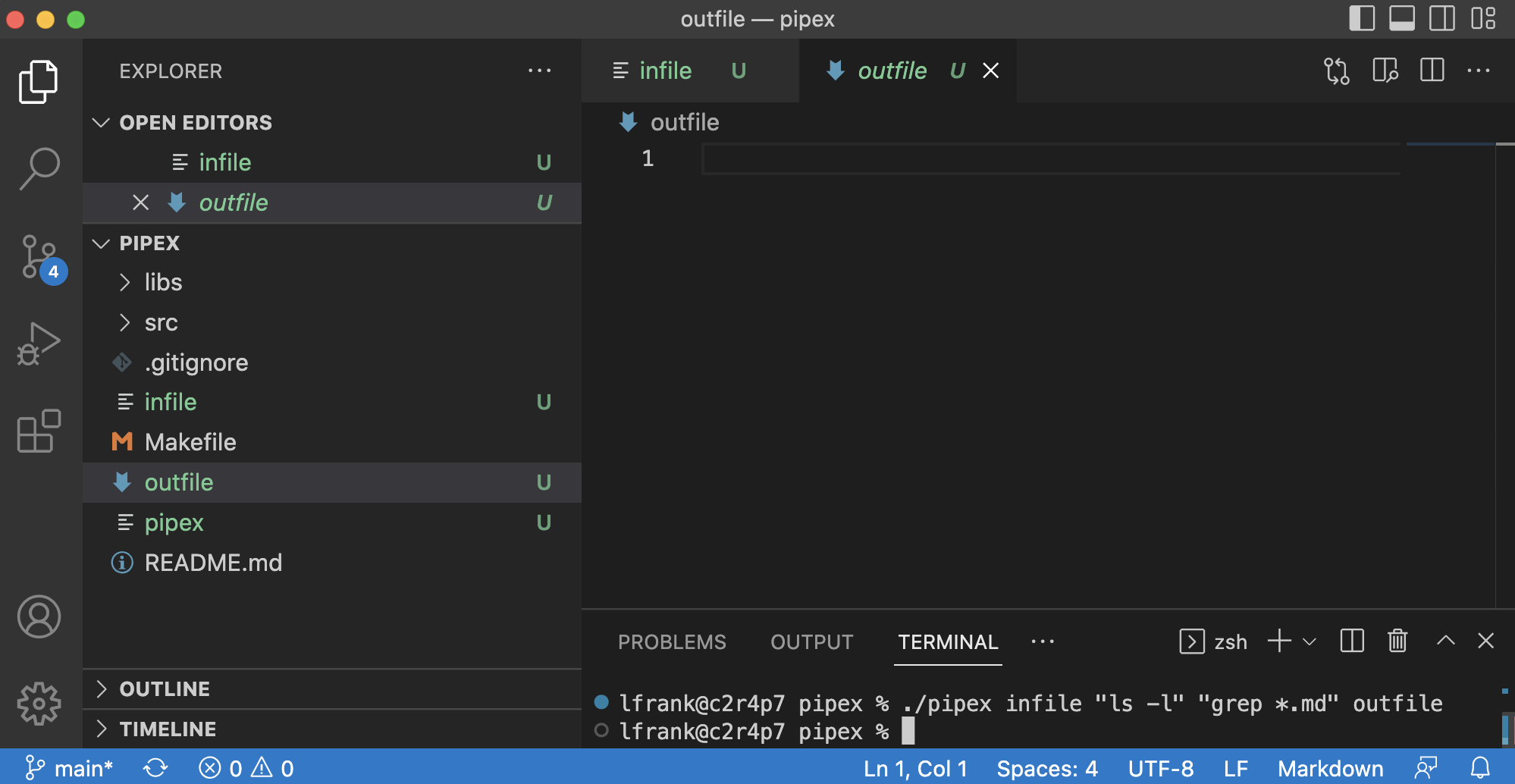The width and height of the screenshot is (1515, 784).
Task: Expand the src folder
Action: [x=332, y=322]
